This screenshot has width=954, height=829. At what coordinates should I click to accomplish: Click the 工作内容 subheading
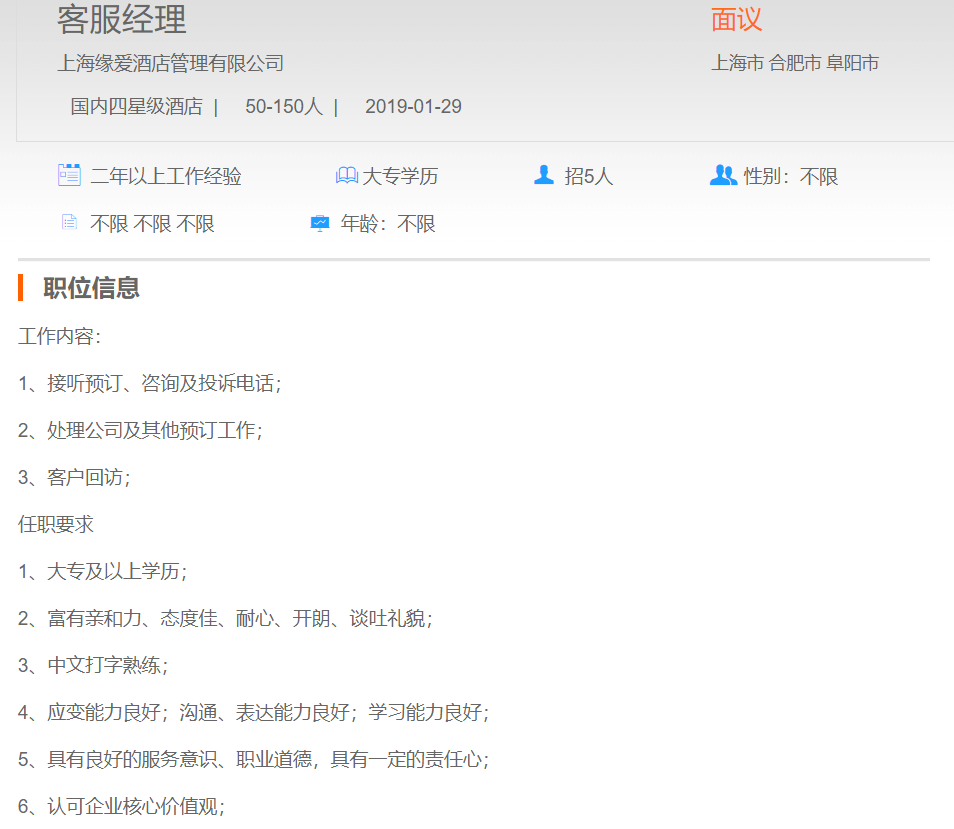click(60, 337)
